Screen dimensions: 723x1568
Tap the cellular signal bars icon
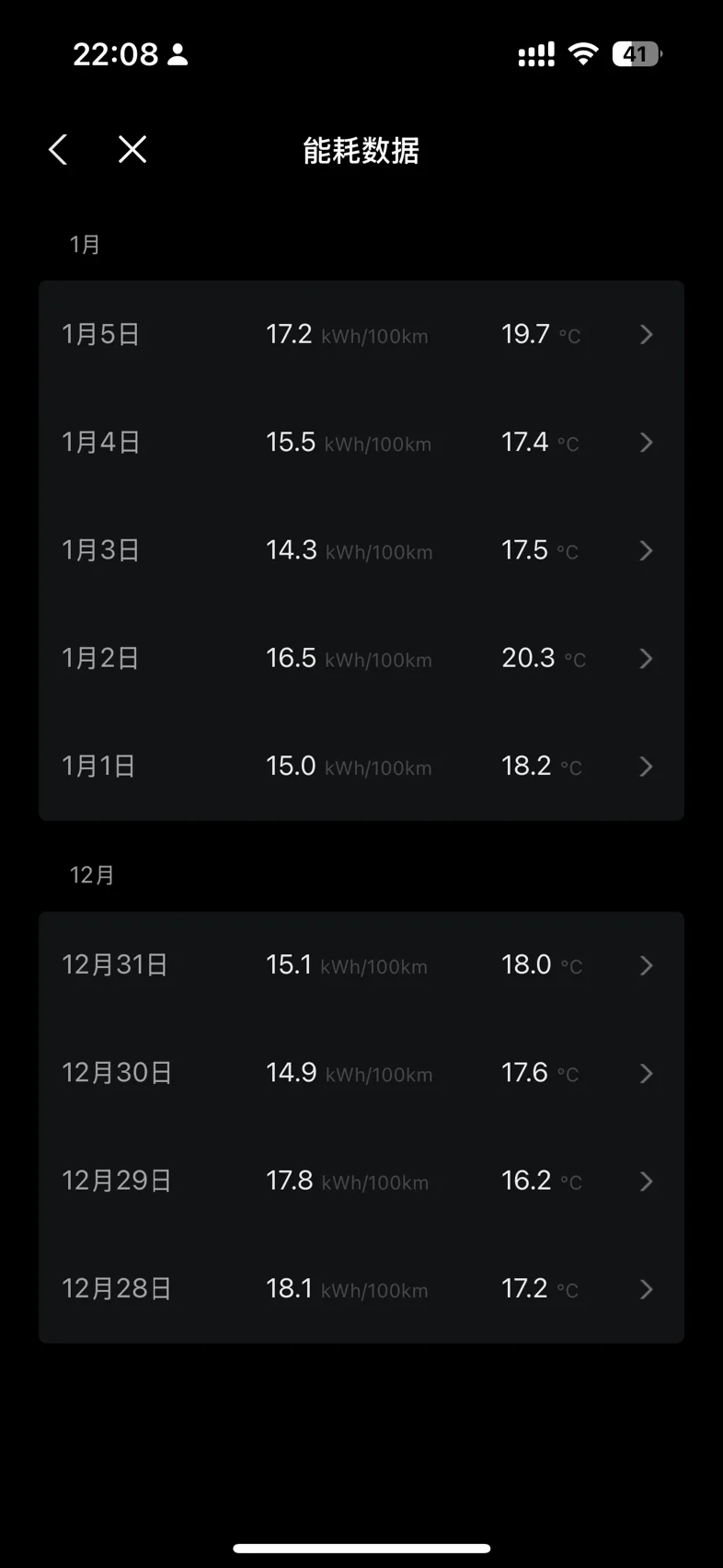[536, 54]
